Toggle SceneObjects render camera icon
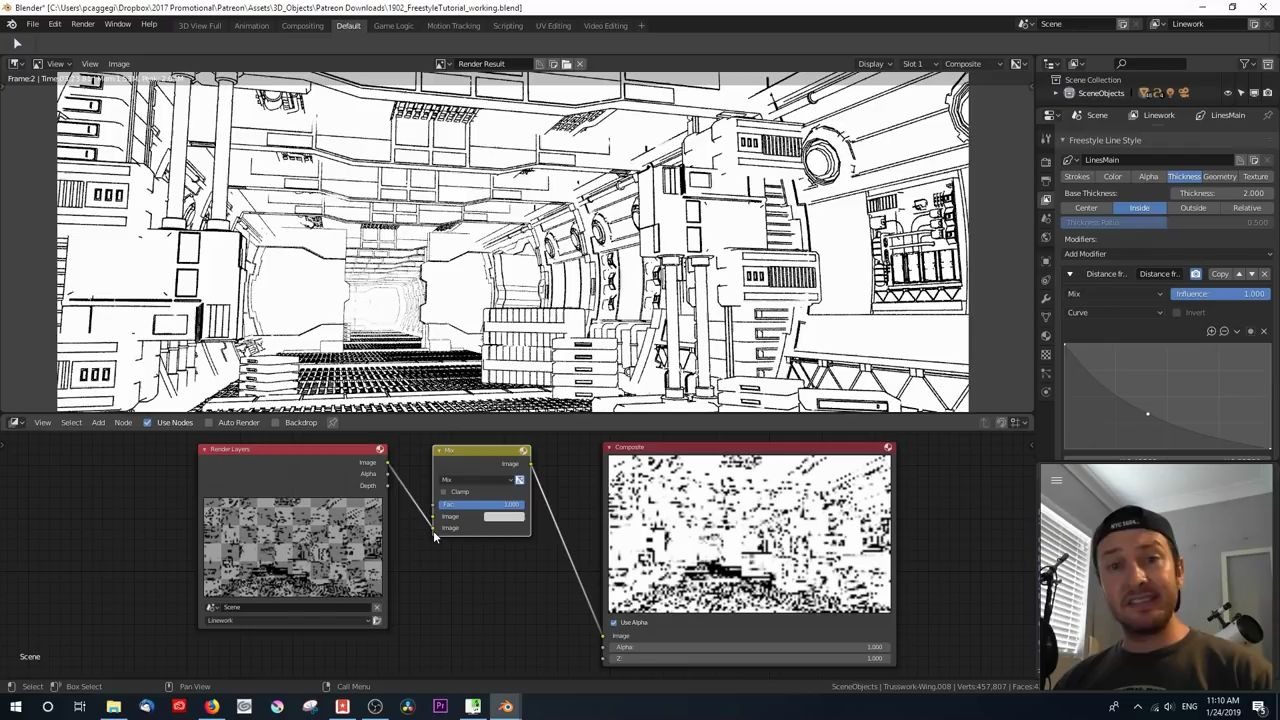 [x=1267, y=94]
